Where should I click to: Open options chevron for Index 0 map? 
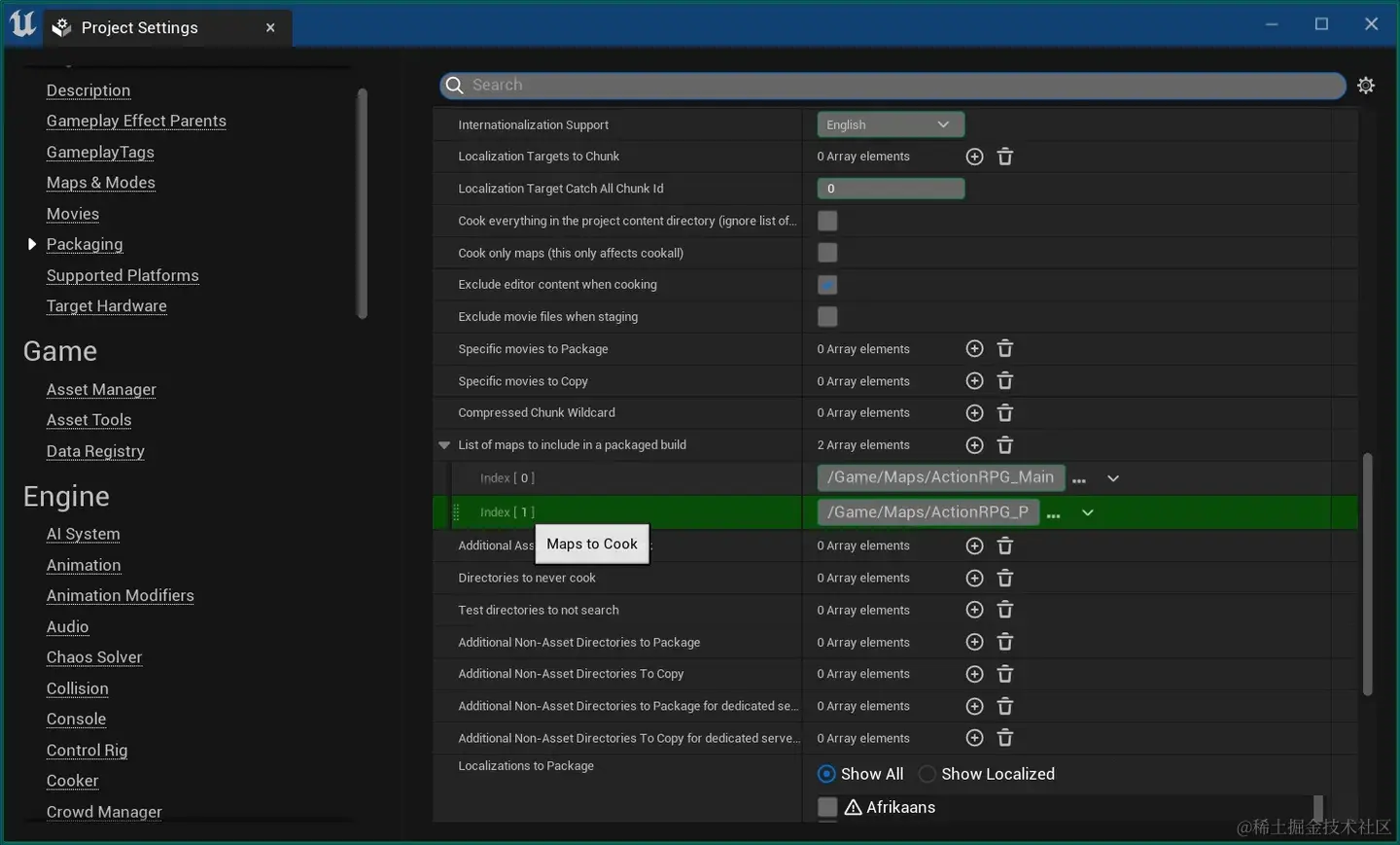click(x=1113, y=478)
